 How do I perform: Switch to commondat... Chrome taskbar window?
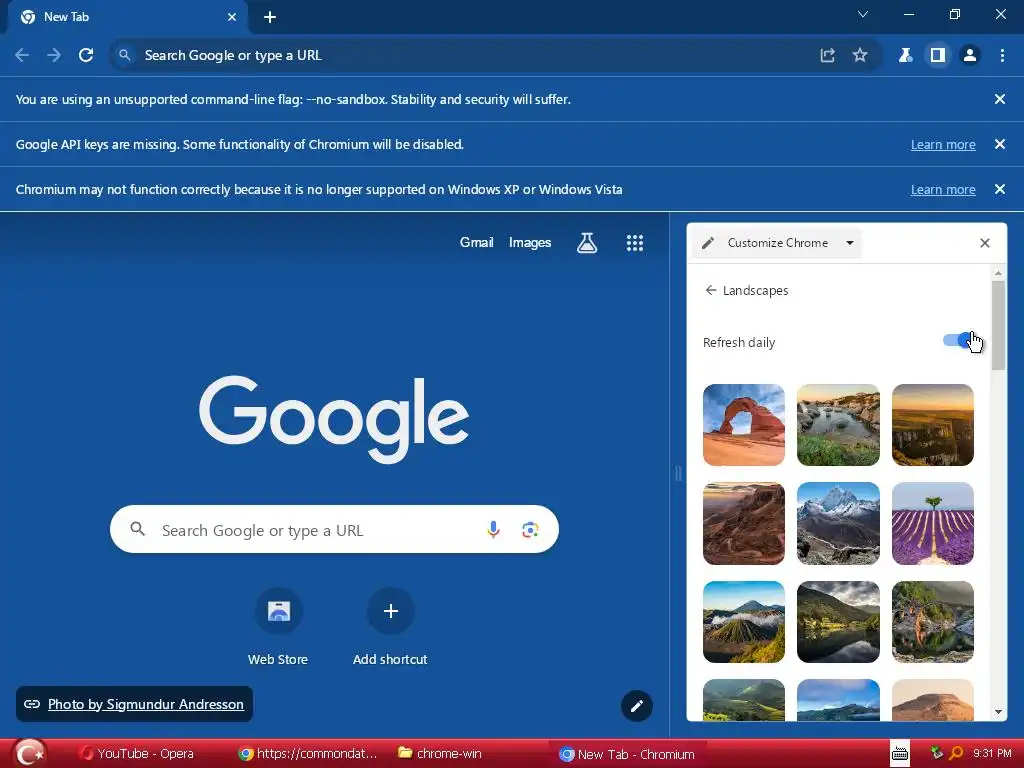click(x=308, y=754)
